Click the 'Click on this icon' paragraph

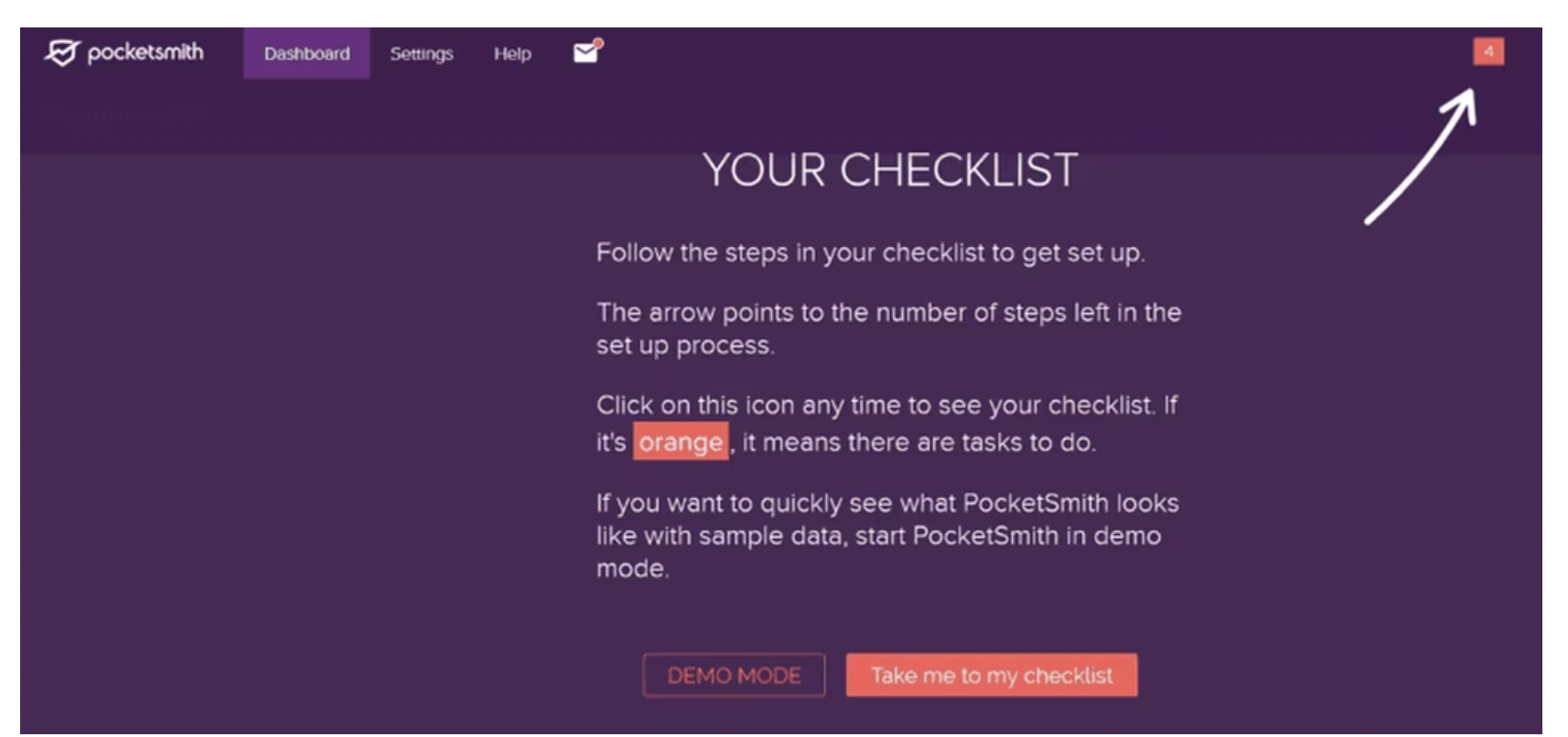pyautogui.click(x=886, y=423)
